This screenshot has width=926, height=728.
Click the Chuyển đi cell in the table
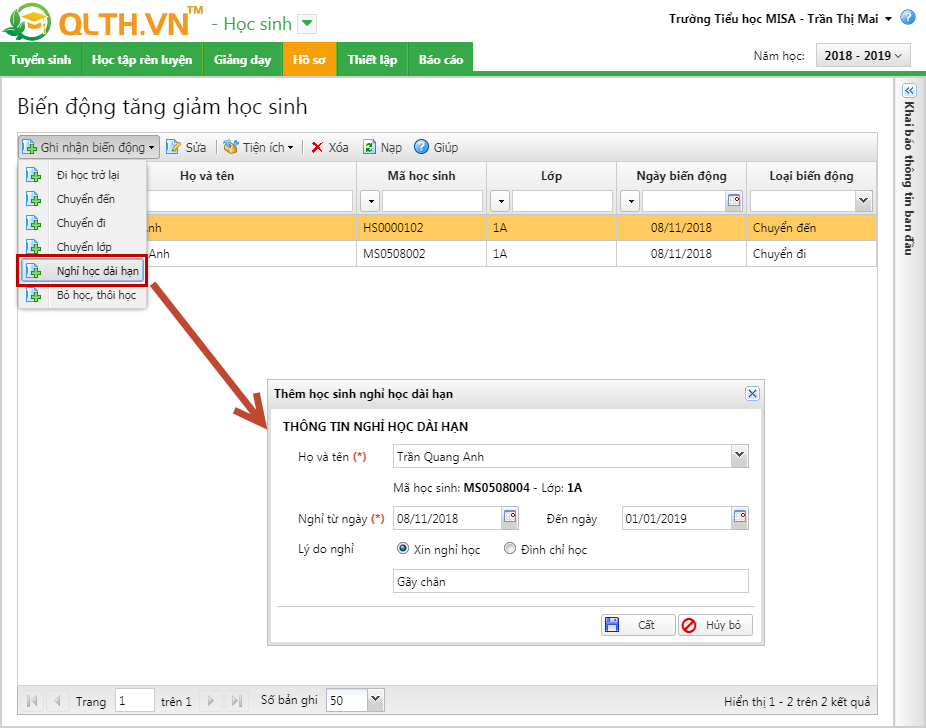pos(811,254)
